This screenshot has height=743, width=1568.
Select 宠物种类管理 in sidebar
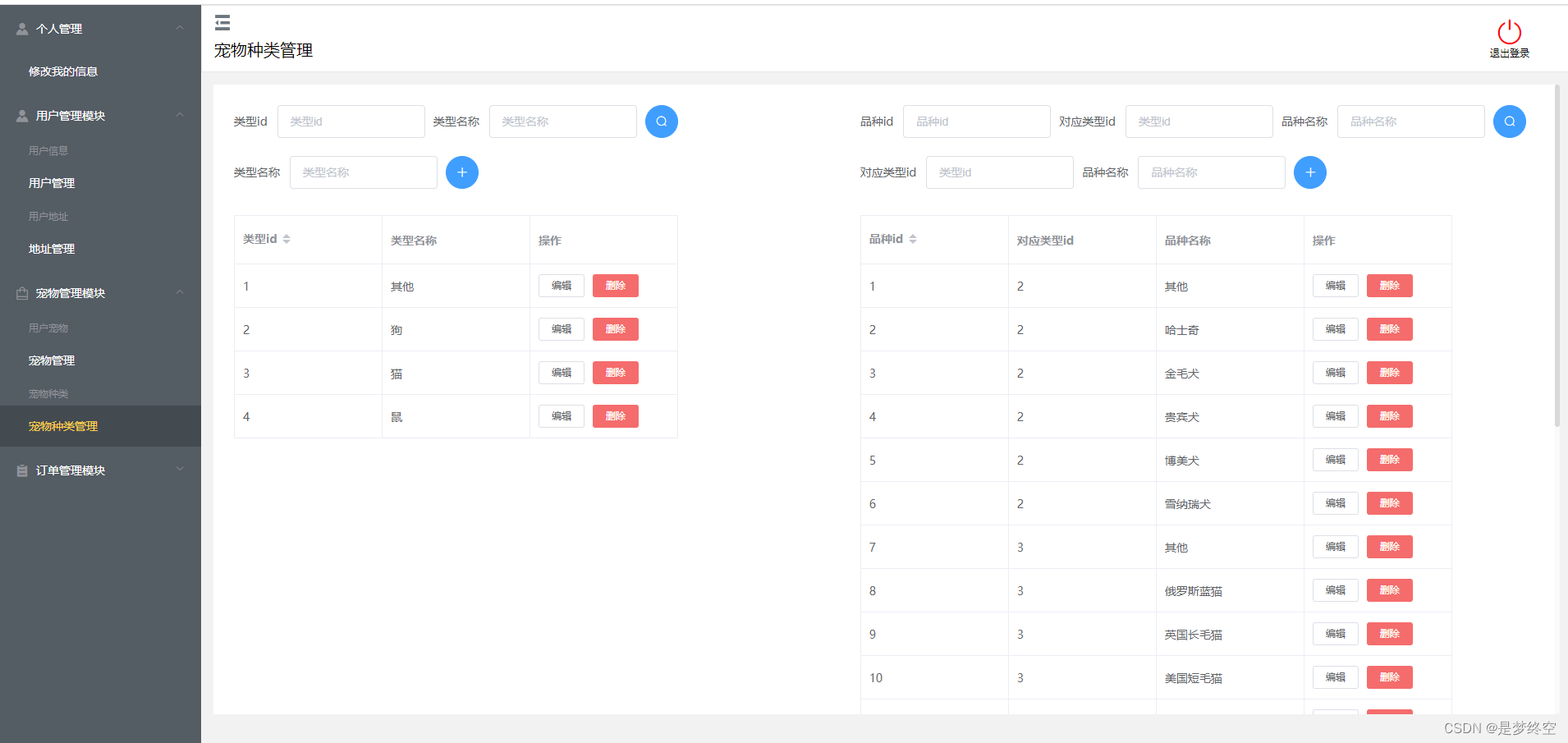(100, 426)
